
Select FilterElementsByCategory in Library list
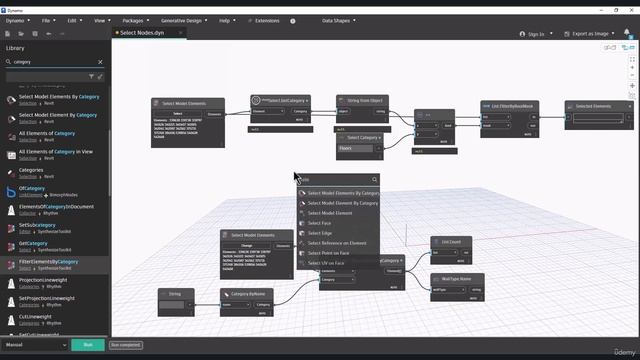coord(55,265)
